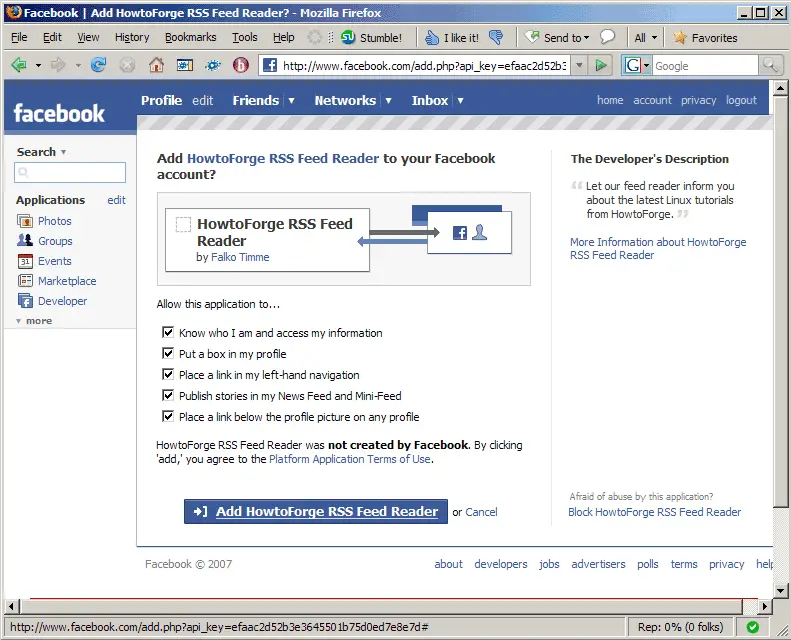Image resolution: width=791 pixels, height=640 pixels.
Task: Open the View menu
Action: (88, 37)
